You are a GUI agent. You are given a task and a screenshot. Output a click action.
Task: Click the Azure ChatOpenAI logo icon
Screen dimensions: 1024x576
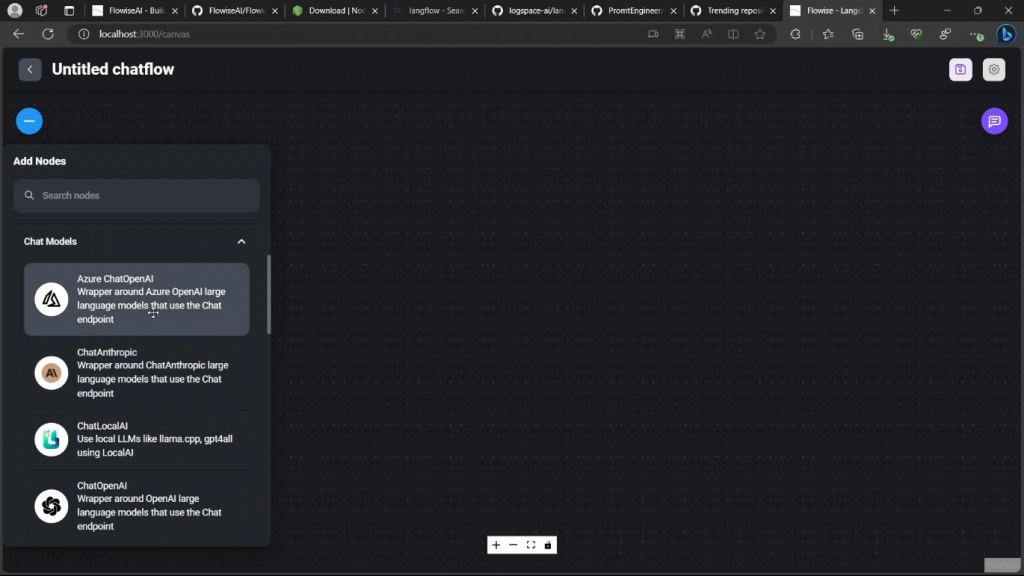(x=51, y=299)
